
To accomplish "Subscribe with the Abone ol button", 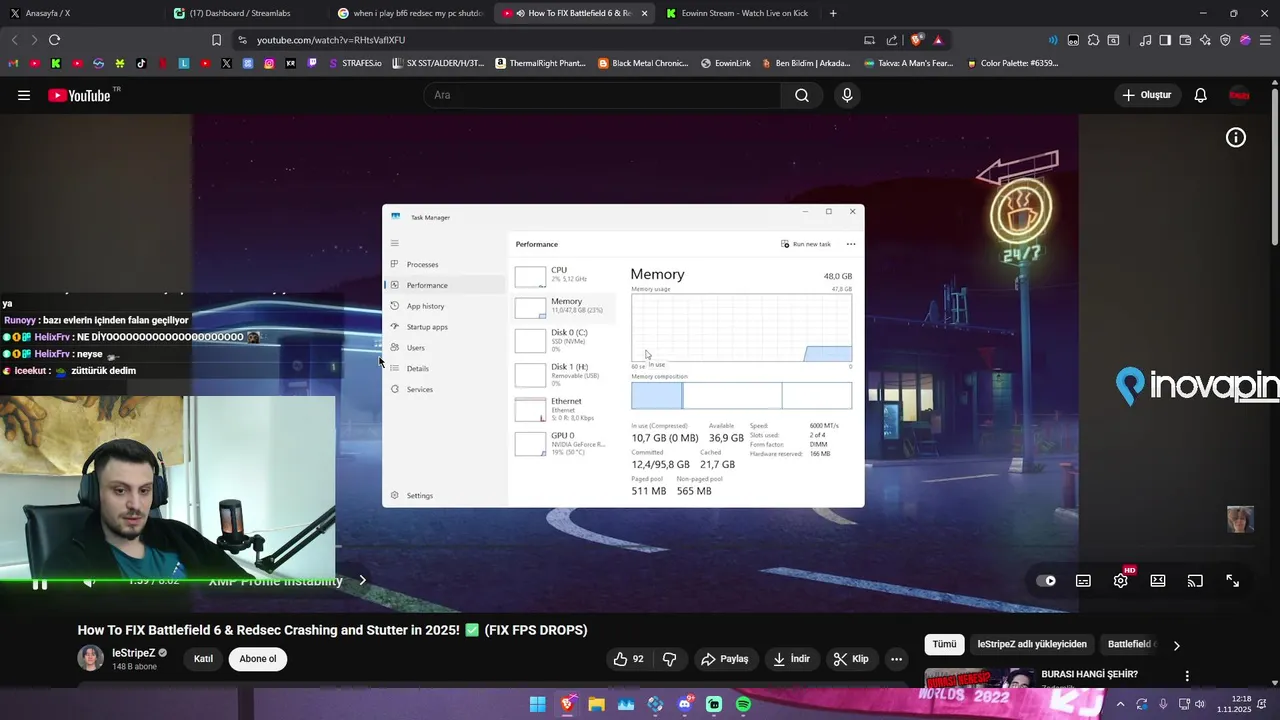I will pos(258,659).
